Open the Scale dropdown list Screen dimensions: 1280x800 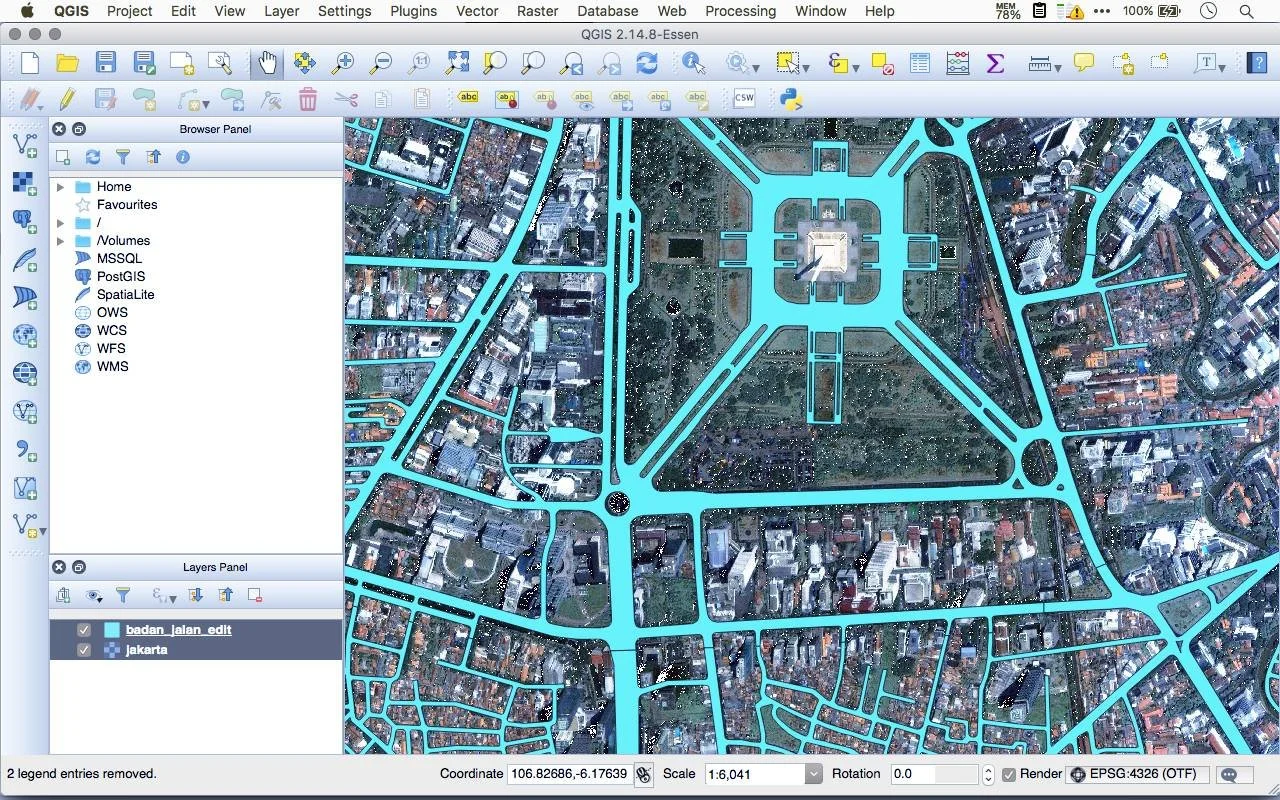tap(813, 774)
